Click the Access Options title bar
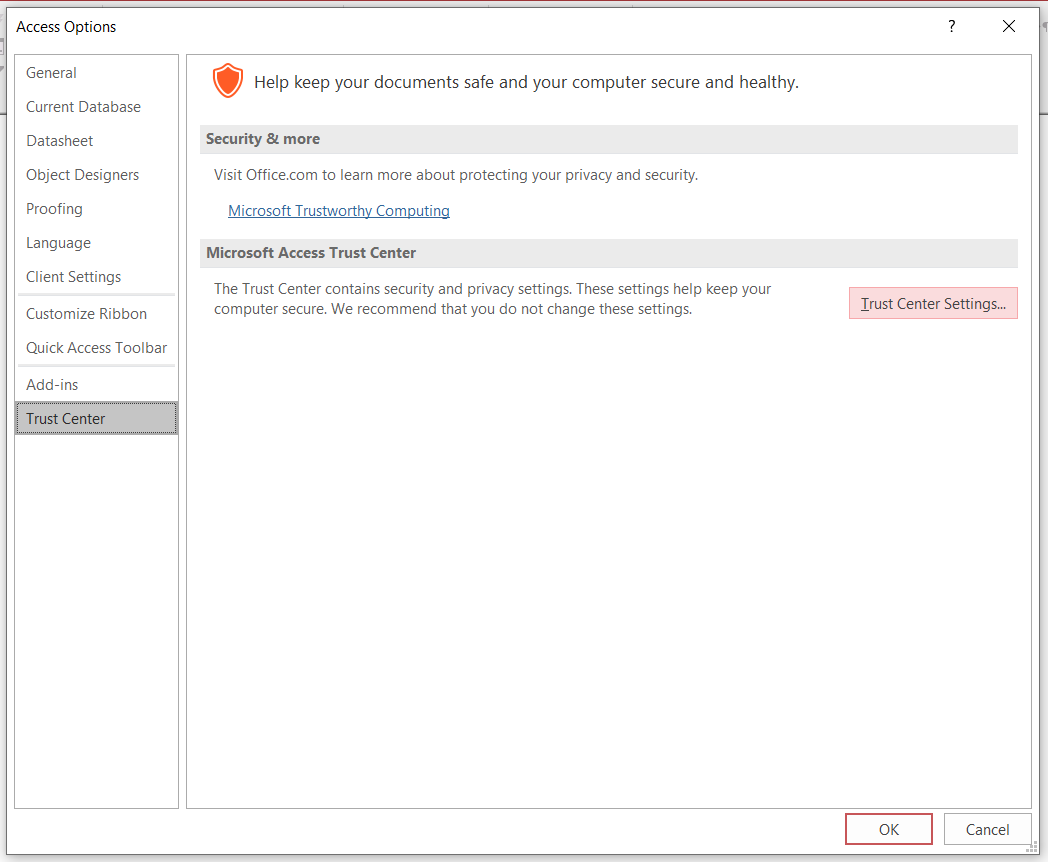The image size is (1048, 862). coord(500,27)
